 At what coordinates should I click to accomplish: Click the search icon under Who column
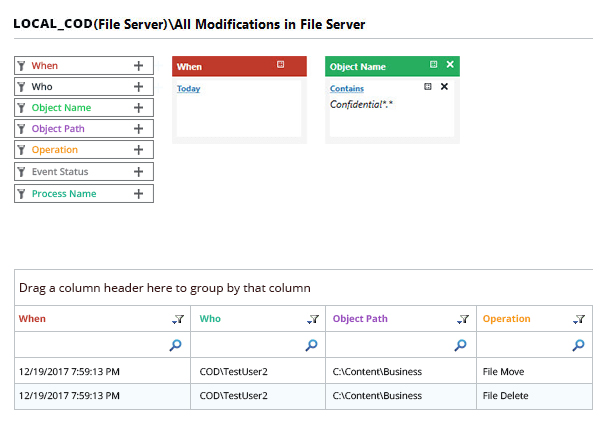click(x=311, y=345)
